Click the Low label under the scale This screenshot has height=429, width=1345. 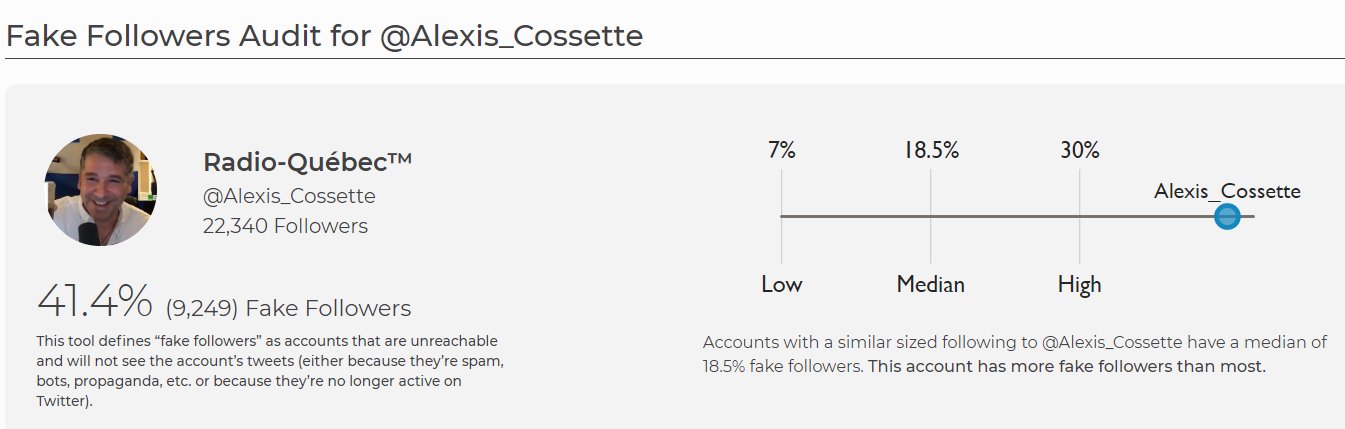coord(781,284)
